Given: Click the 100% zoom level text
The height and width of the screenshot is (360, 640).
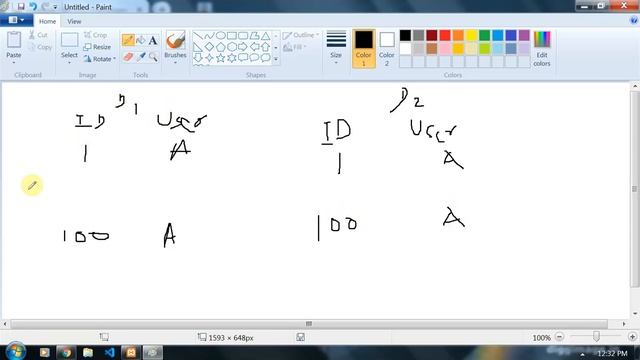Looking at the screenshot, I should [541, 338].
